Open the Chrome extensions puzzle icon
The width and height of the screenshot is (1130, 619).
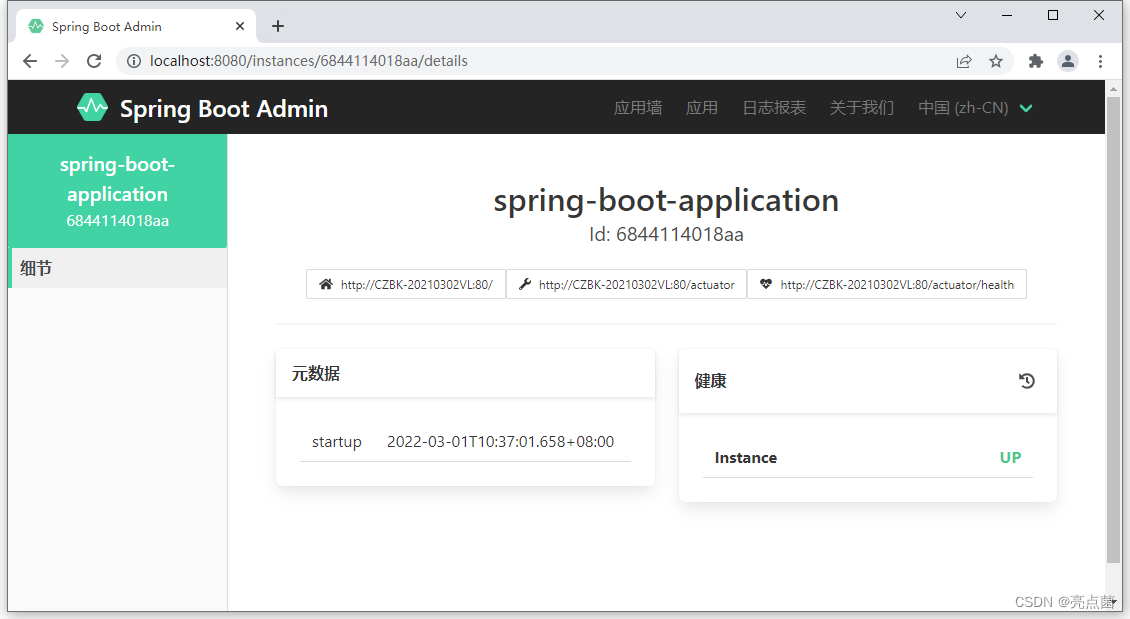click(1035, 61)
